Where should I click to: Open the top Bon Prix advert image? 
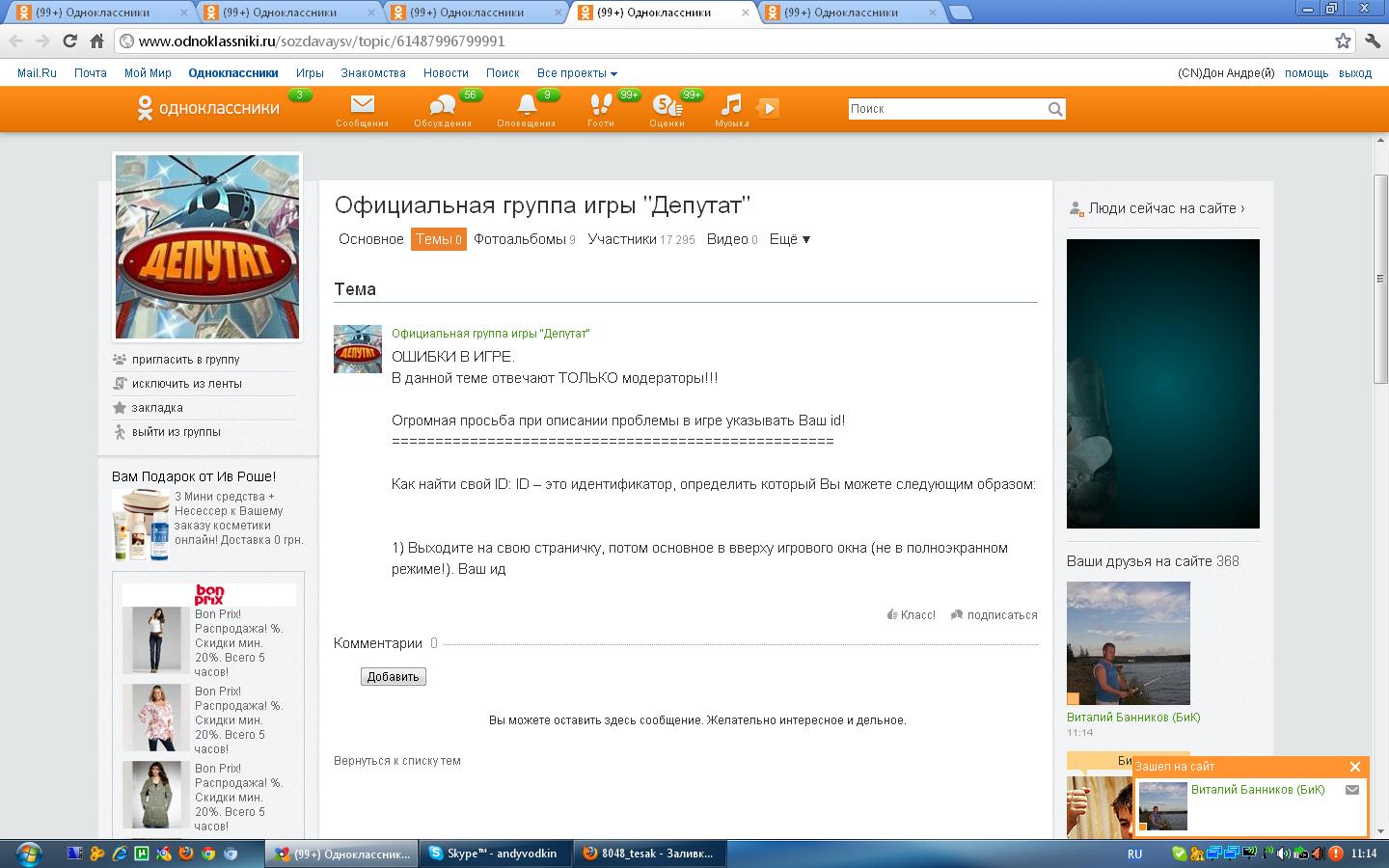[156, 639]
